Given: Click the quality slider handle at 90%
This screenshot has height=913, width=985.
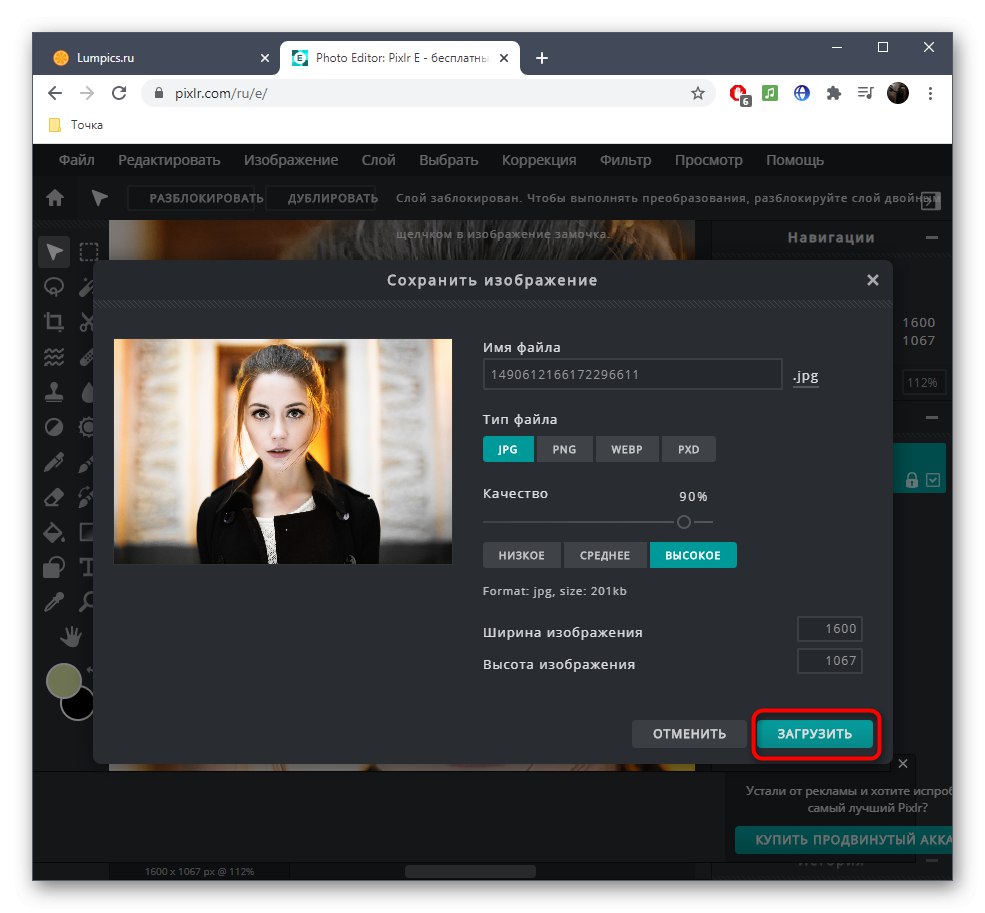Looking at the screenshot, I should click(684, 522).
